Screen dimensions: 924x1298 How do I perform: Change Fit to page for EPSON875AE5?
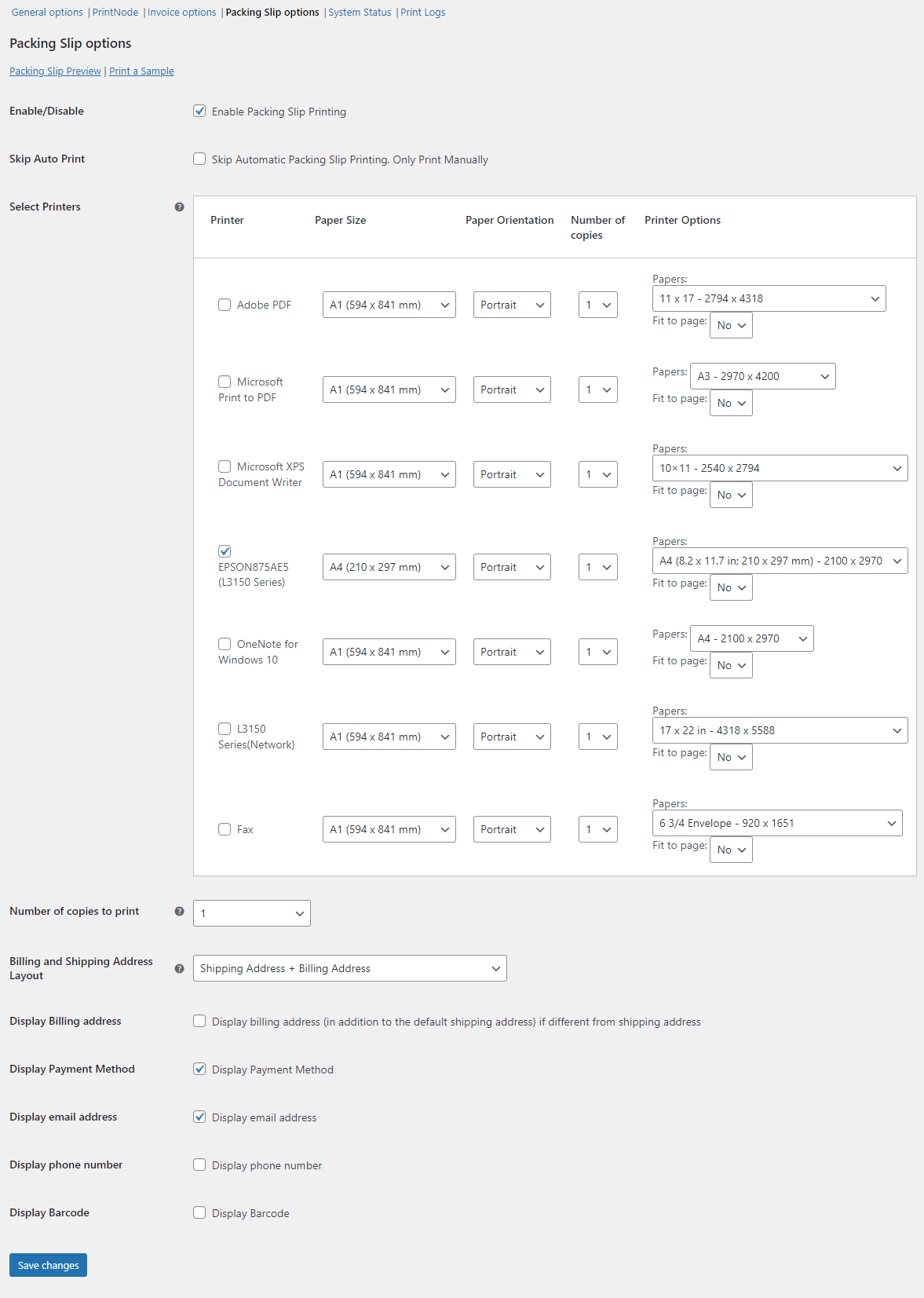(731, 587)
